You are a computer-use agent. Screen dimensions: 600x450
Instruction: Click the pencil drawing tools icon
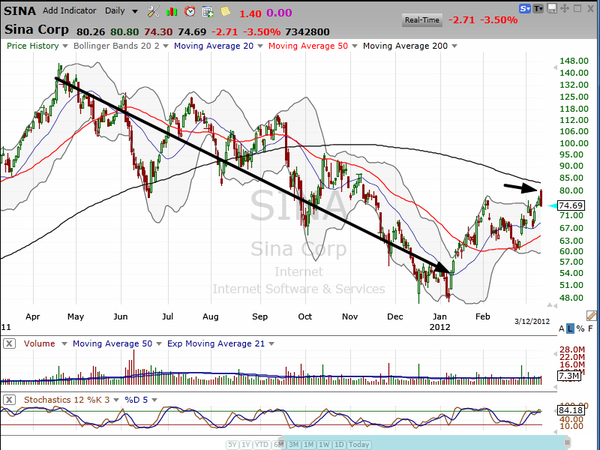[x=591, y=315]
